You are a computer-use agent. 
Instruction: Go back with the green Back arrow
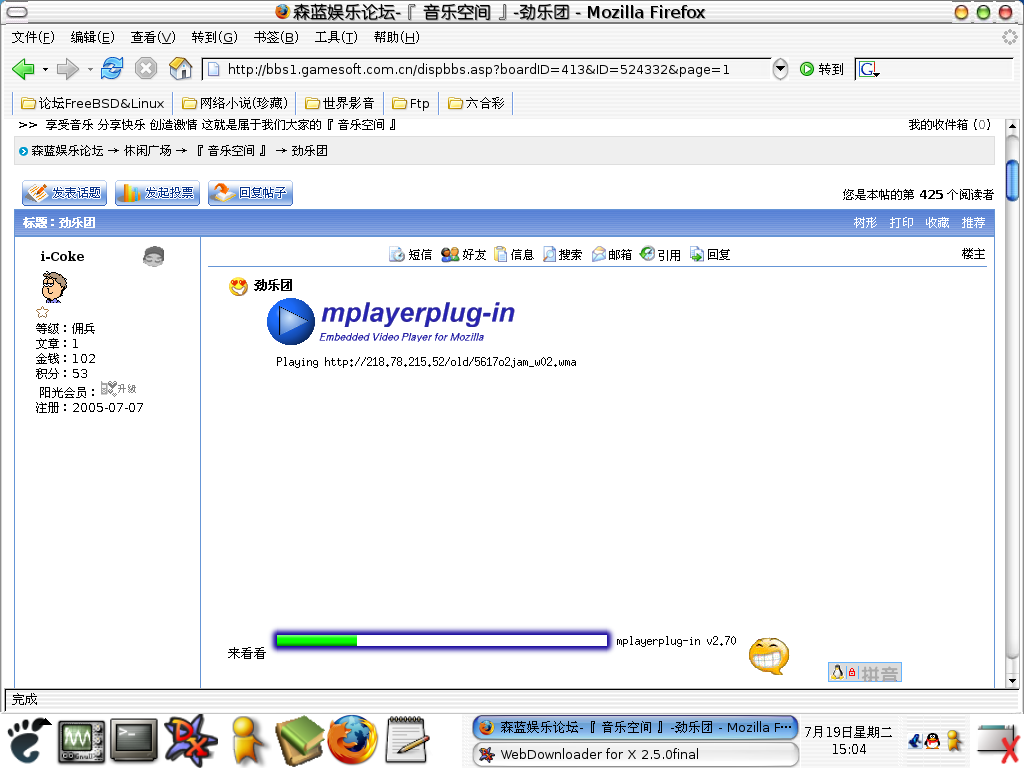[x=24, y=69]
